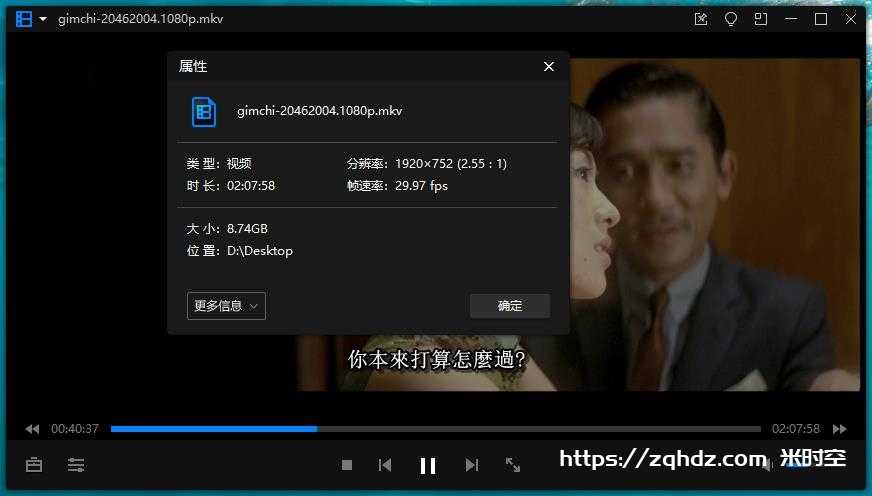Rewind using the double-left arrow button
872x496 pixels.
coord(32,429)
